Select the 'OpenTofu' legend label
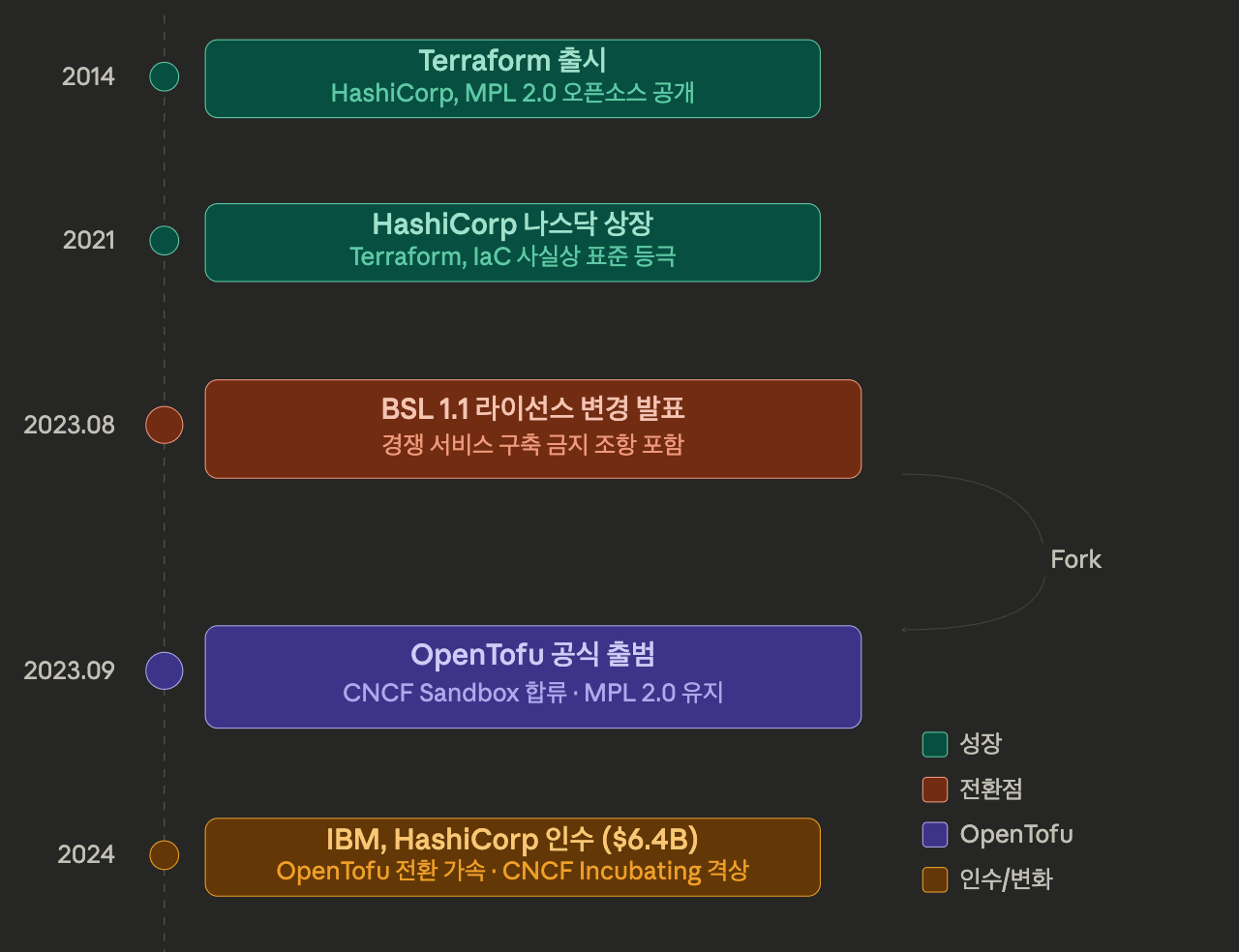The height and width of the screenshot is (952, 1239). [1016, 834]
